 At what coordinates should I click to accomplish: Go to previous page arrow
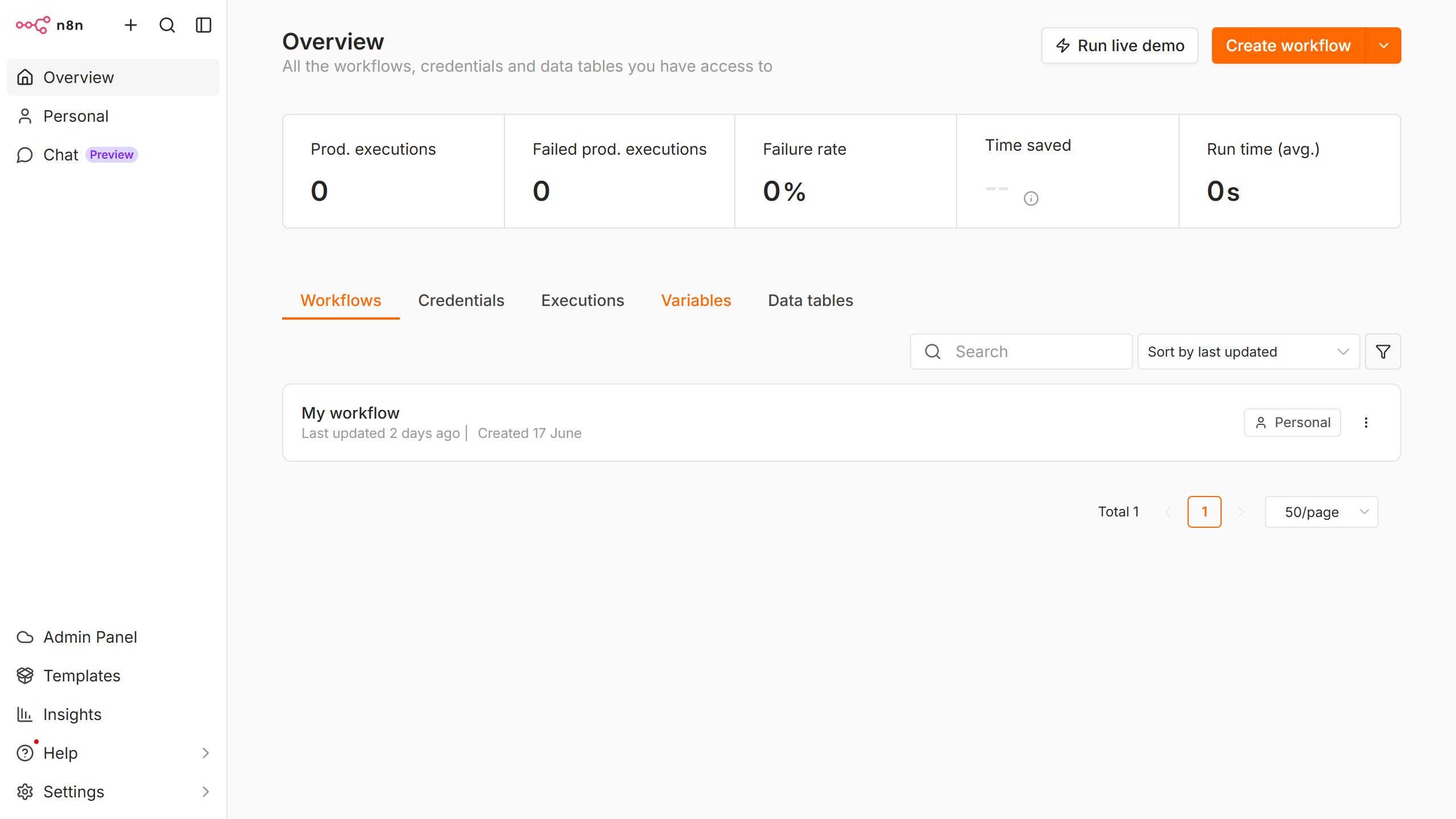click(1168, 512)
